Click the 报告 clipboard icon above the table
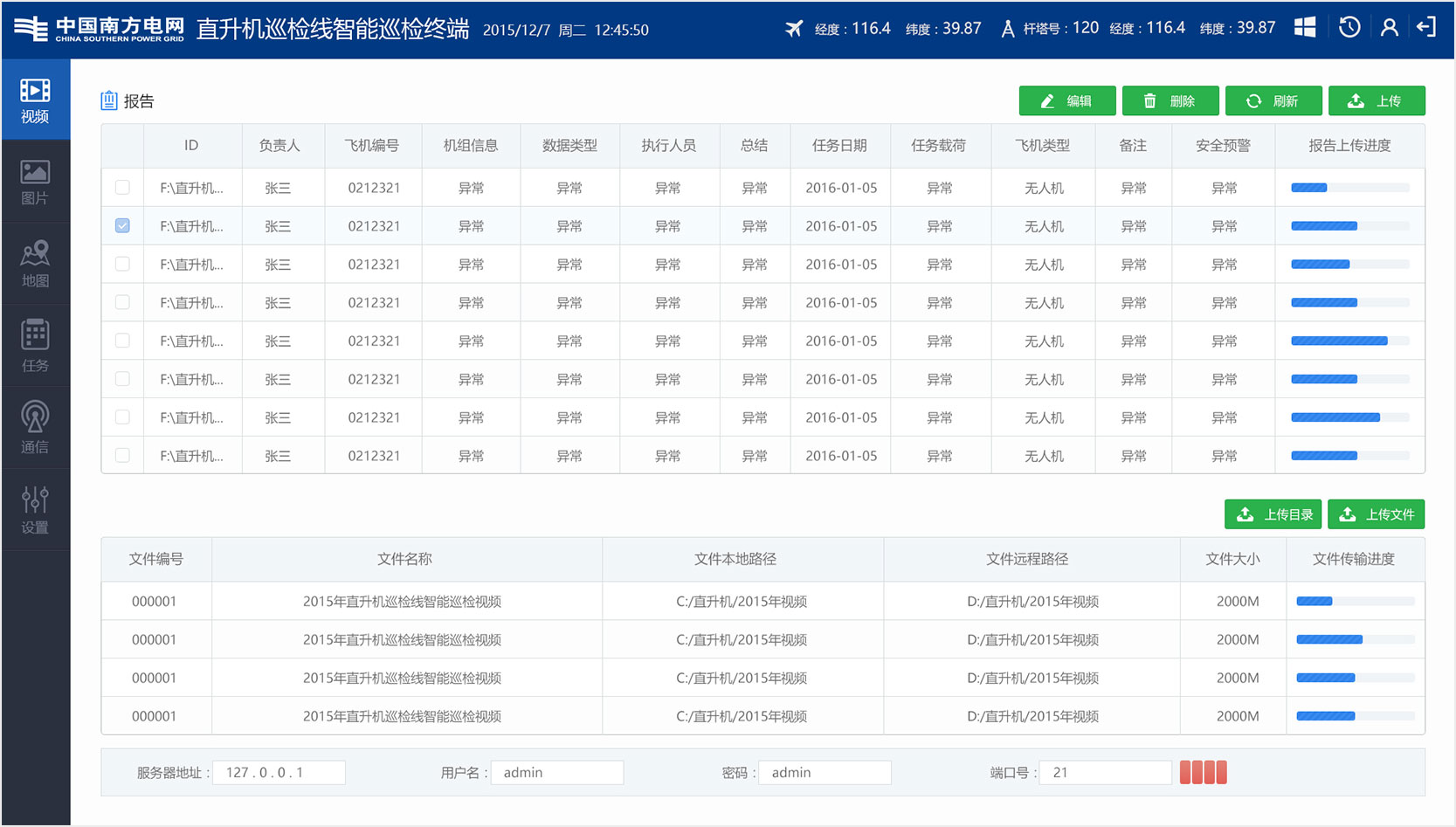 click(108, 100)
